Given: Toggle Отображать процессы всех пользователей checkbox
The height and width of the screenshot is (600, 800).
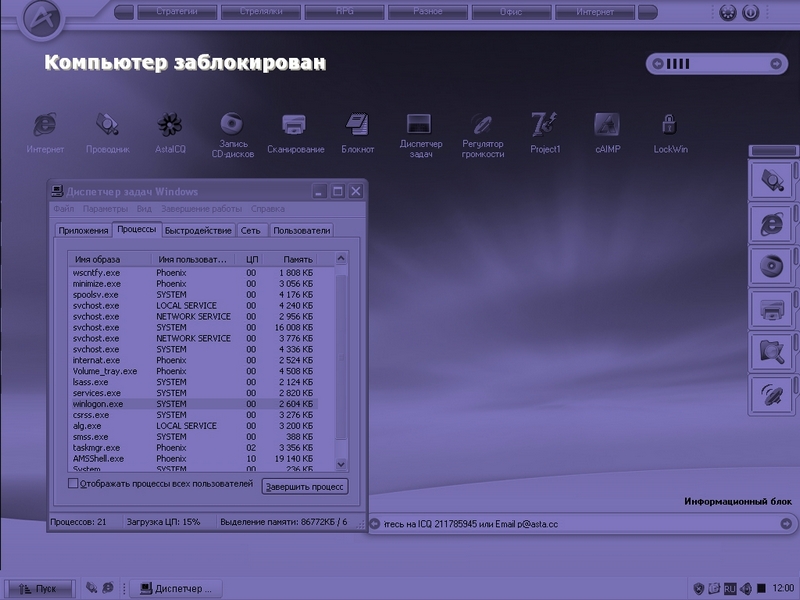Looking at the screenshot, I should 73,483.
